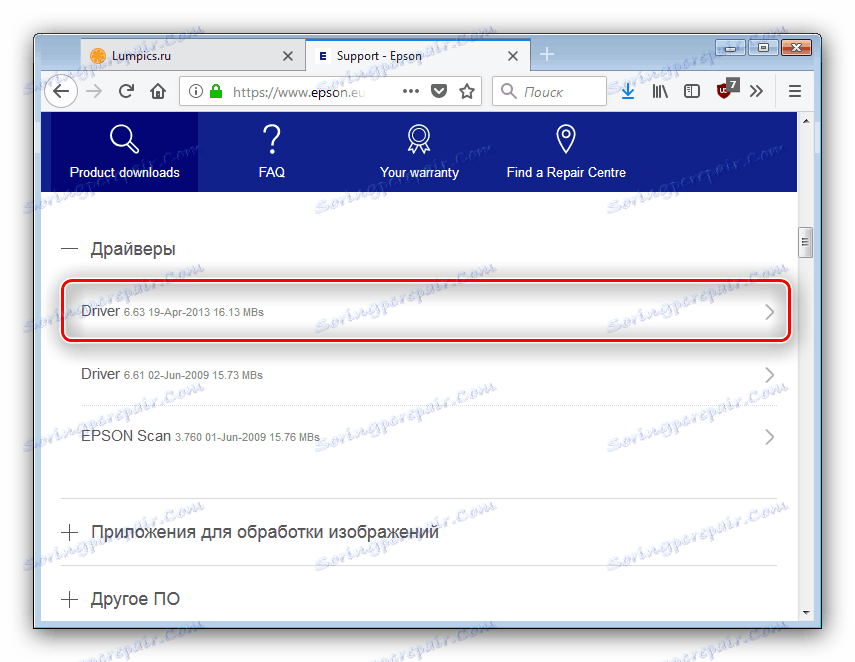Open the Firefox hamburger menu

click(794, 91)
